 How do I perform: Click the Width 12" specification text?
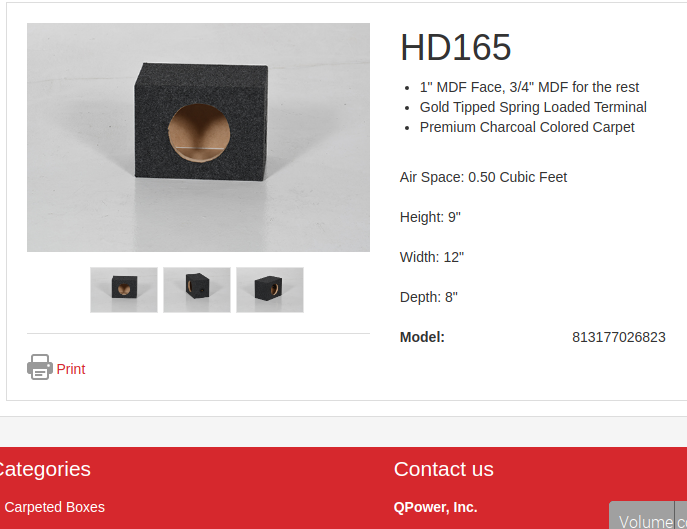pyautogui.click(x=432, y=257)
